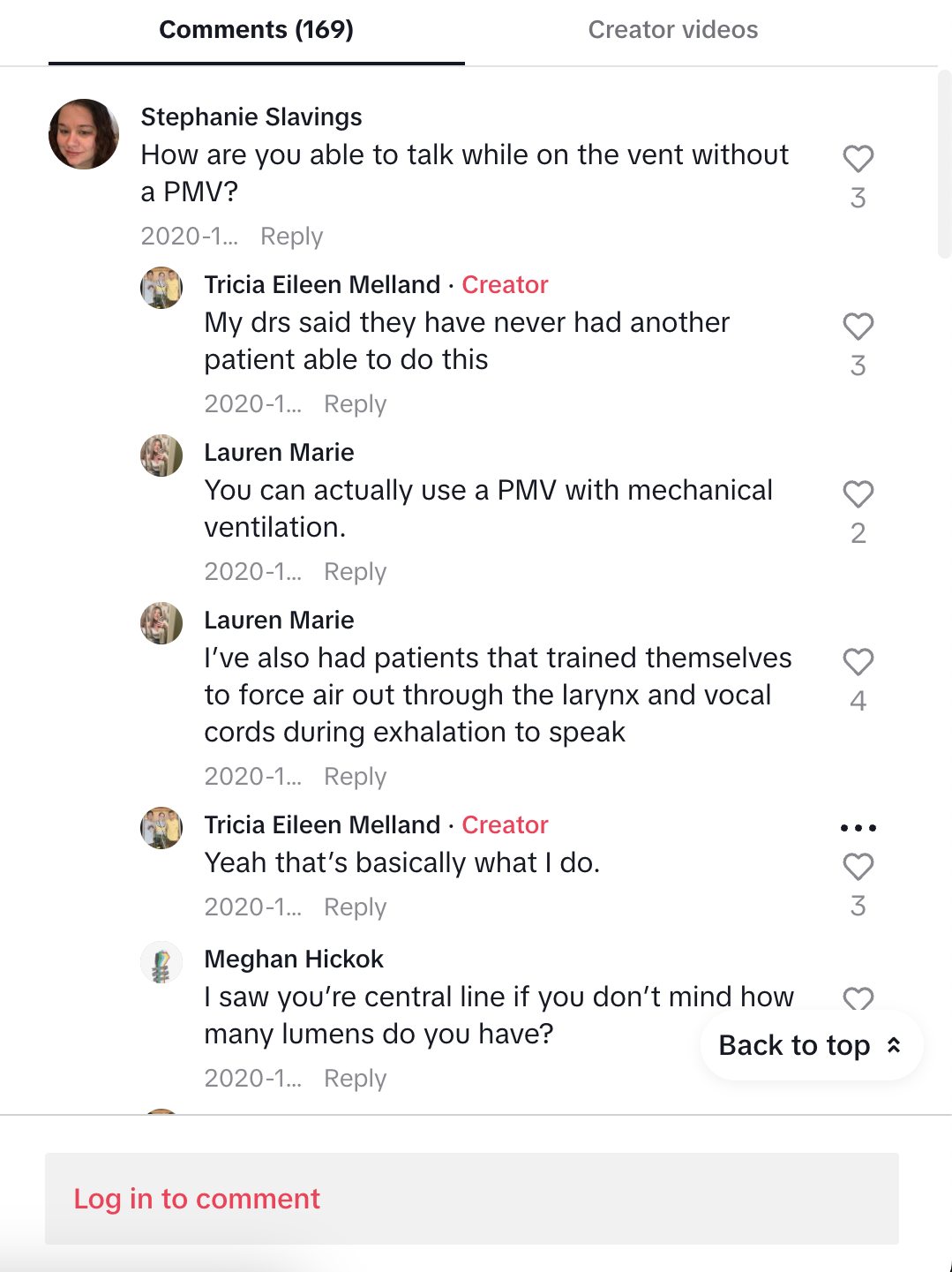
Task: Open Lauren Marie's profile from 'trained themselves' comment
Action: click(279, 620)
